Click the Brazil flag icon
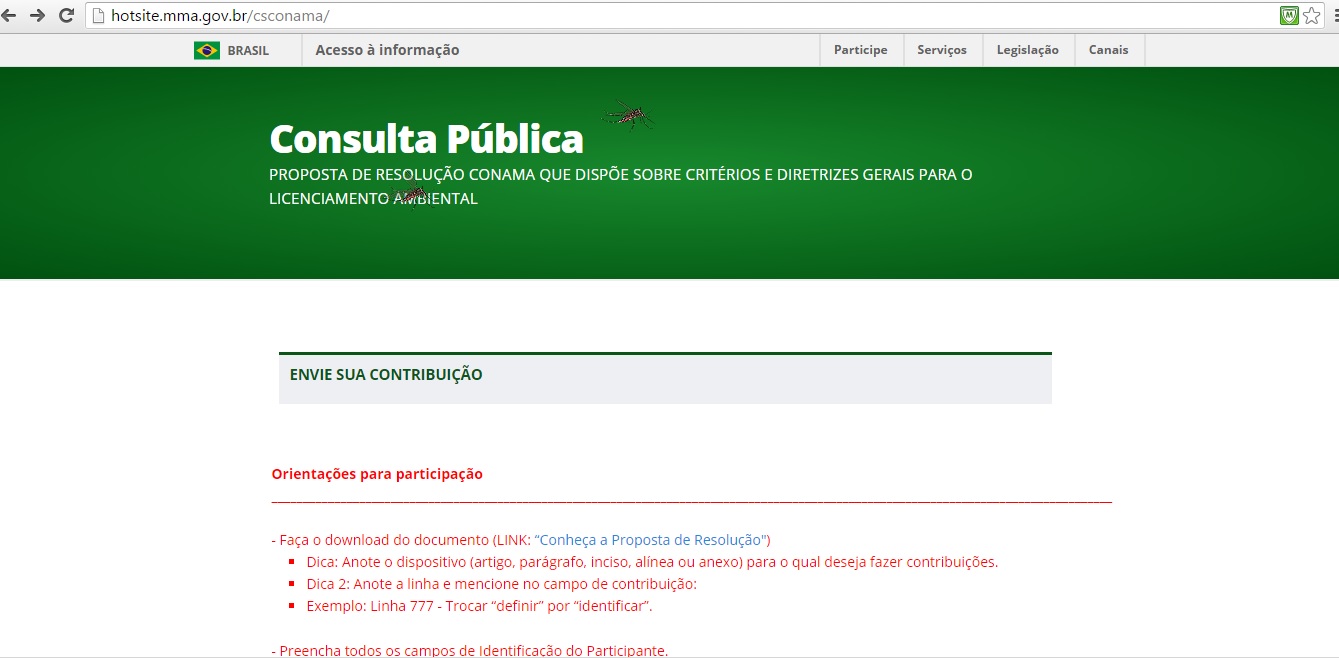The image size is (1339, 658). [207, 50]
